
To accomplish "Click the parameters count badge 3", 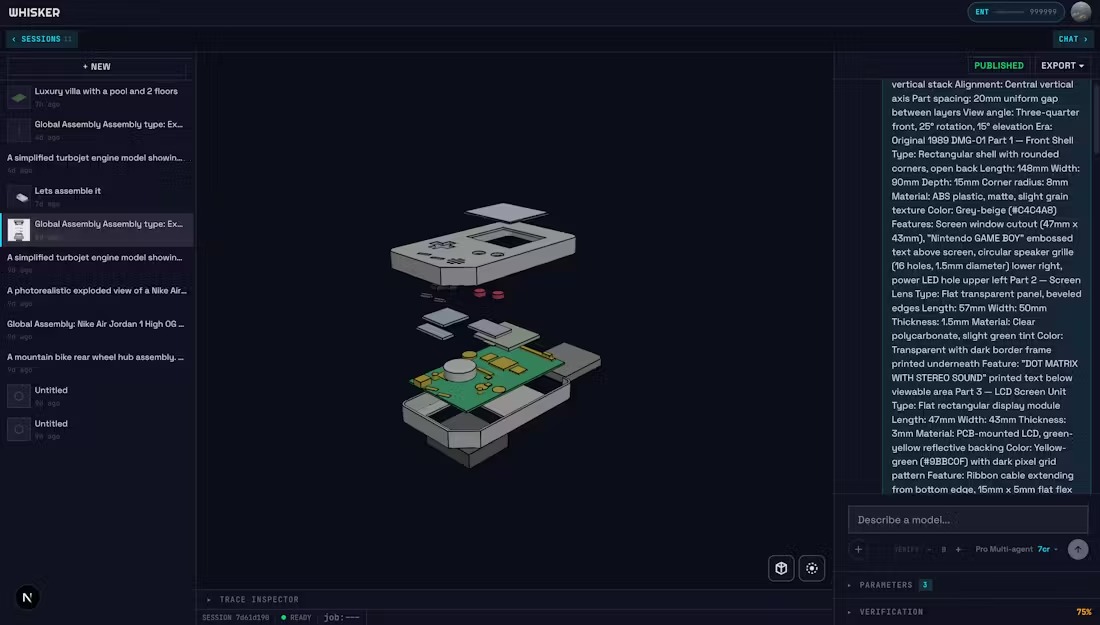I will pyautogui.click(x=925, y=585).
